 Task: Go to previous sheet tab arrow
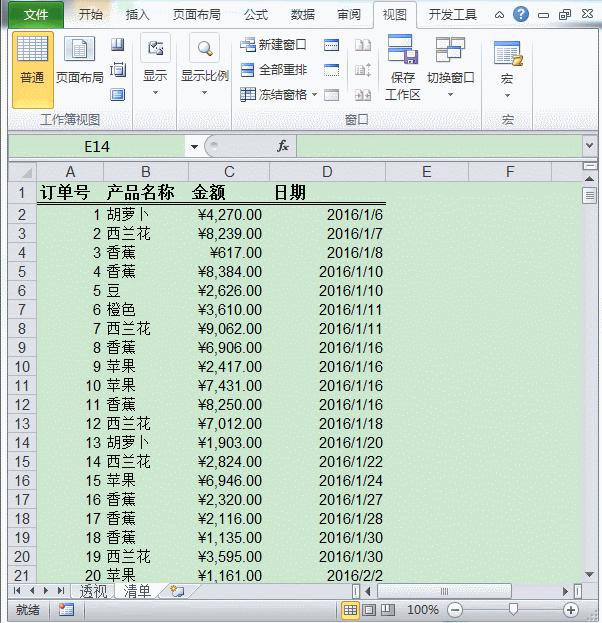point(32,591)
